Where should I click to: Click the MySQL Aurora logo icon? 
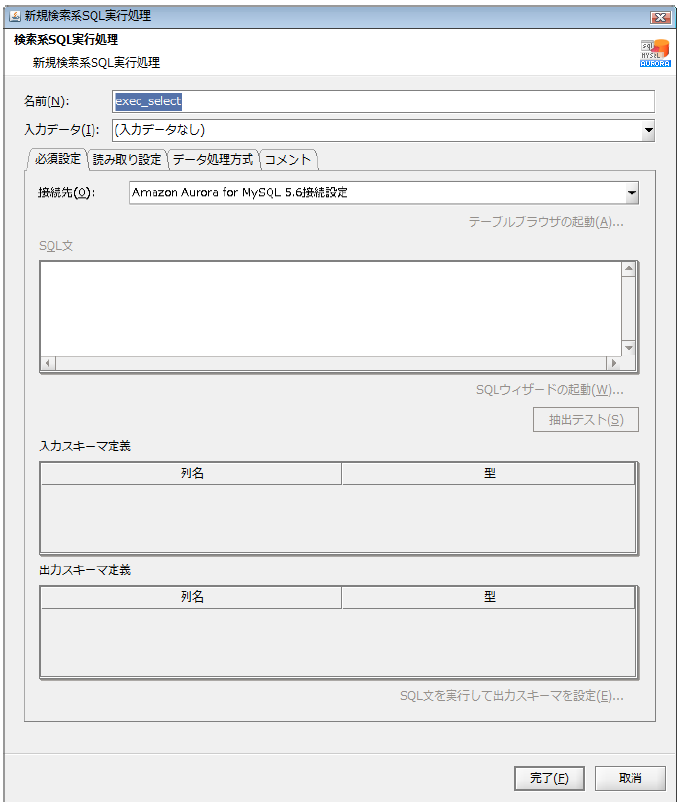(x=655, y=54)
